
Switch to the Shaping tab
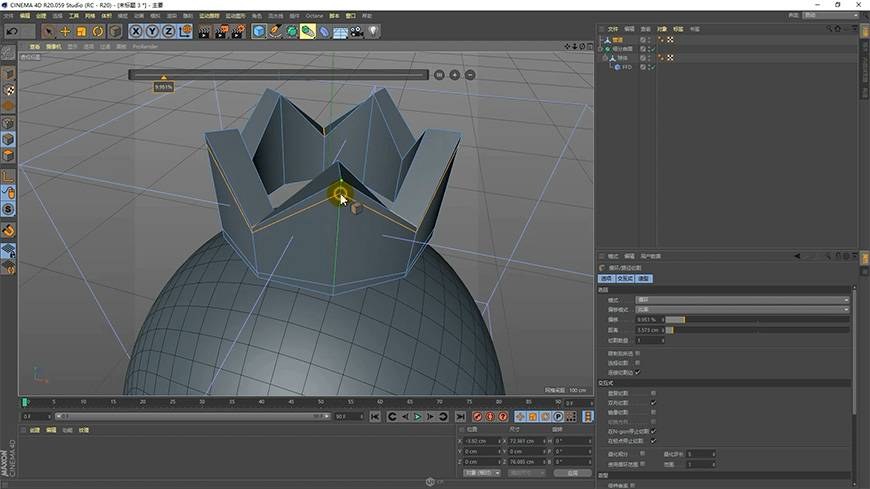point(644,279)
